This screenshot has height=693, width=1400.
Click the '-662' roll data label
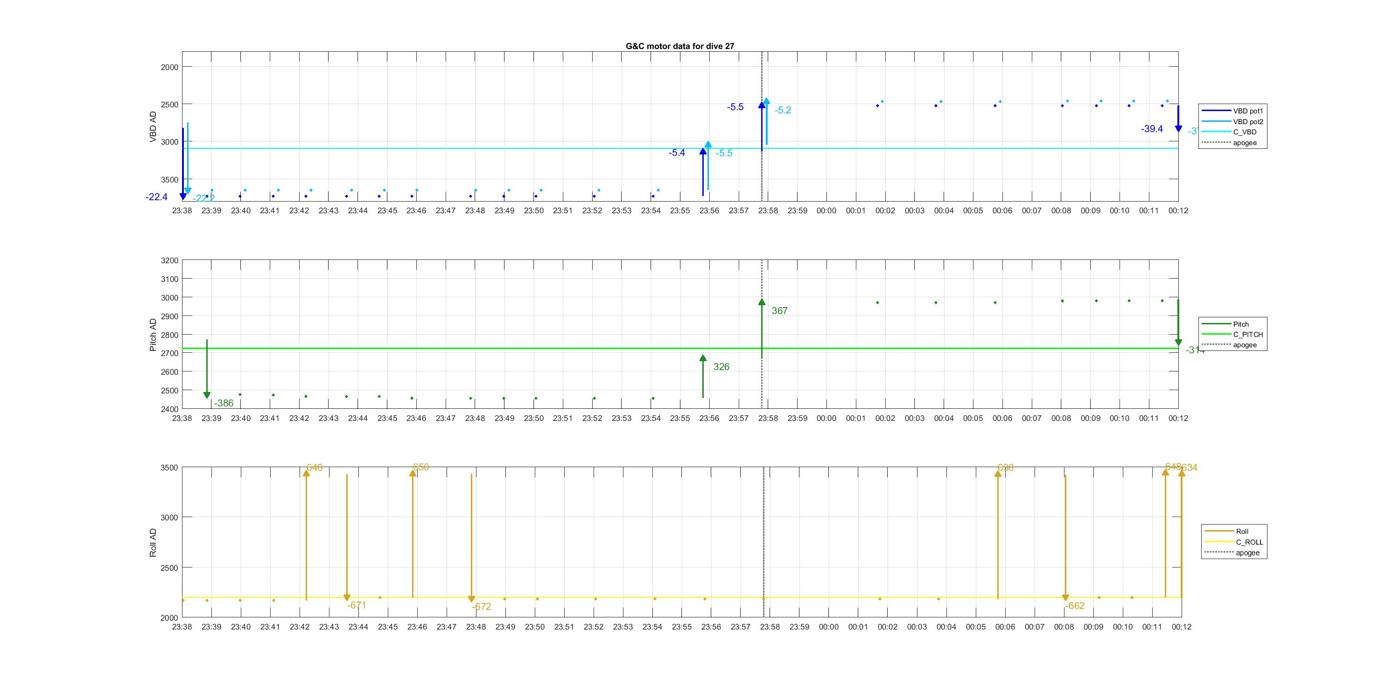(x=1075, y=606)
